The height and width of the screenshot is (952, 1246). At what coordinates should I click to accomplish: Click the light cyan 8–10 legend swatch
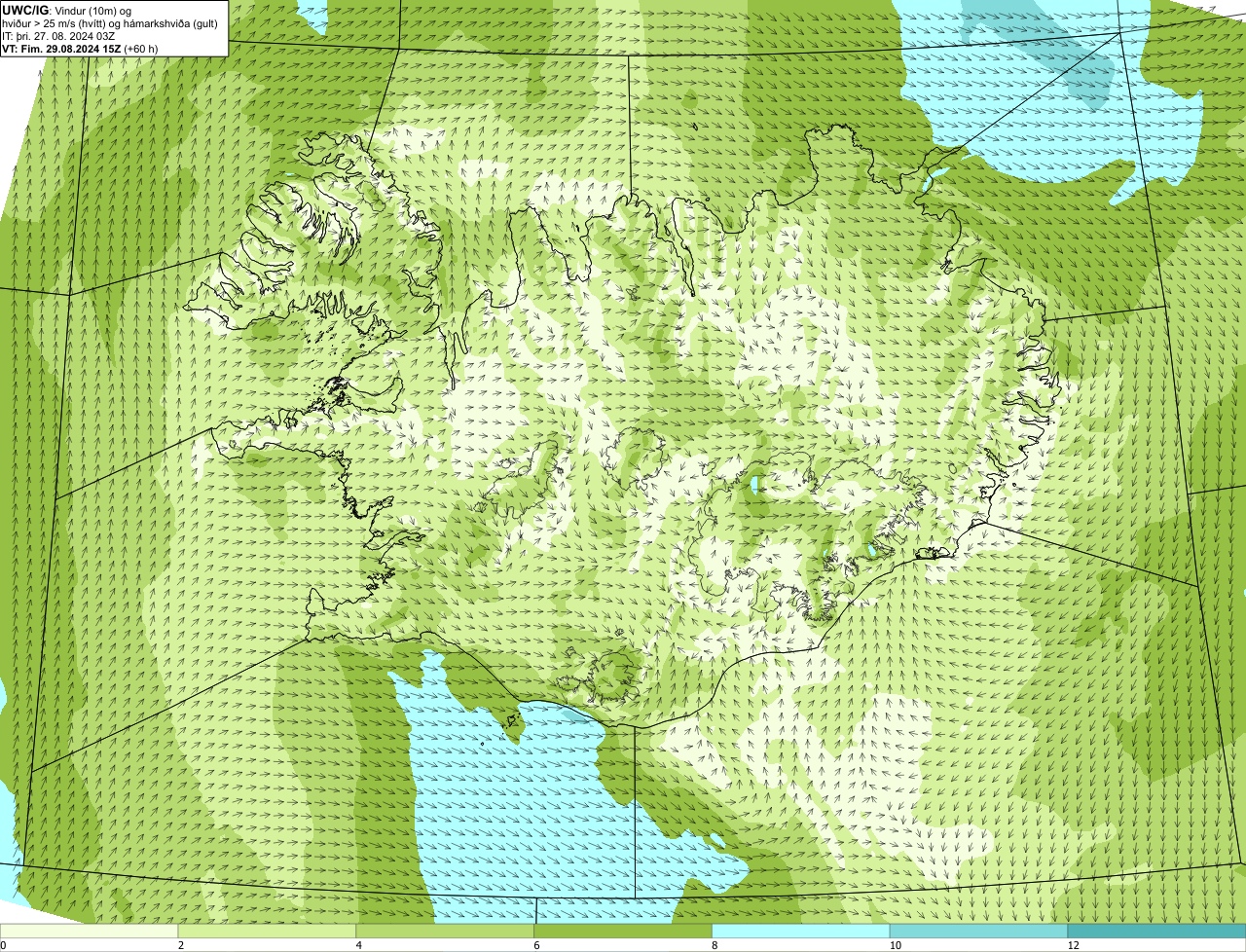(x=801, y=932)
